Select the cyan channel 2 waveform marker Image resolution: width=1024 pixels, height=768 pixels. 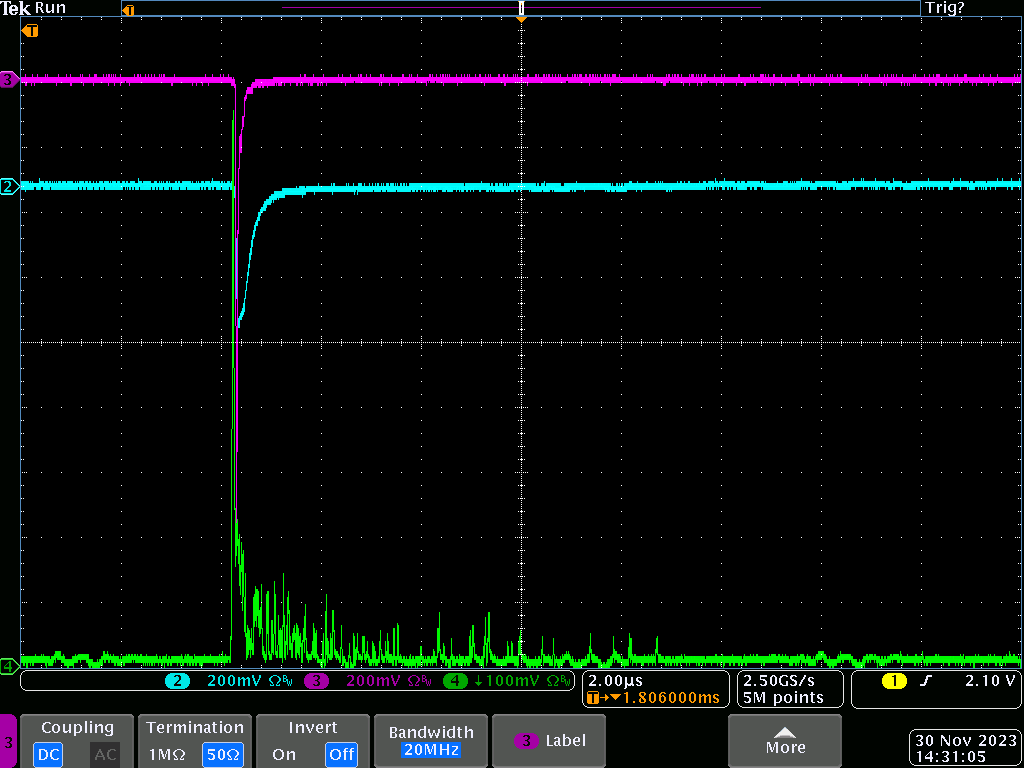pyautogui.click(x=9, y=186)
